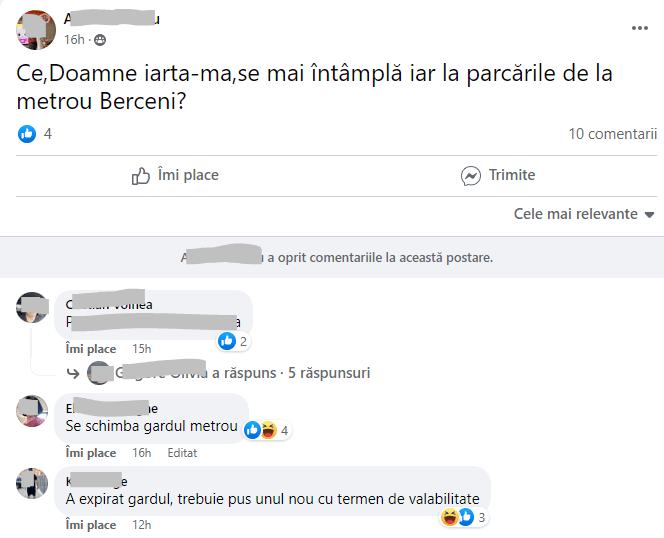Open the 'Cele mai relevante' sort dropdown
The image size is (664, 538).
click(x=584, y=214)
